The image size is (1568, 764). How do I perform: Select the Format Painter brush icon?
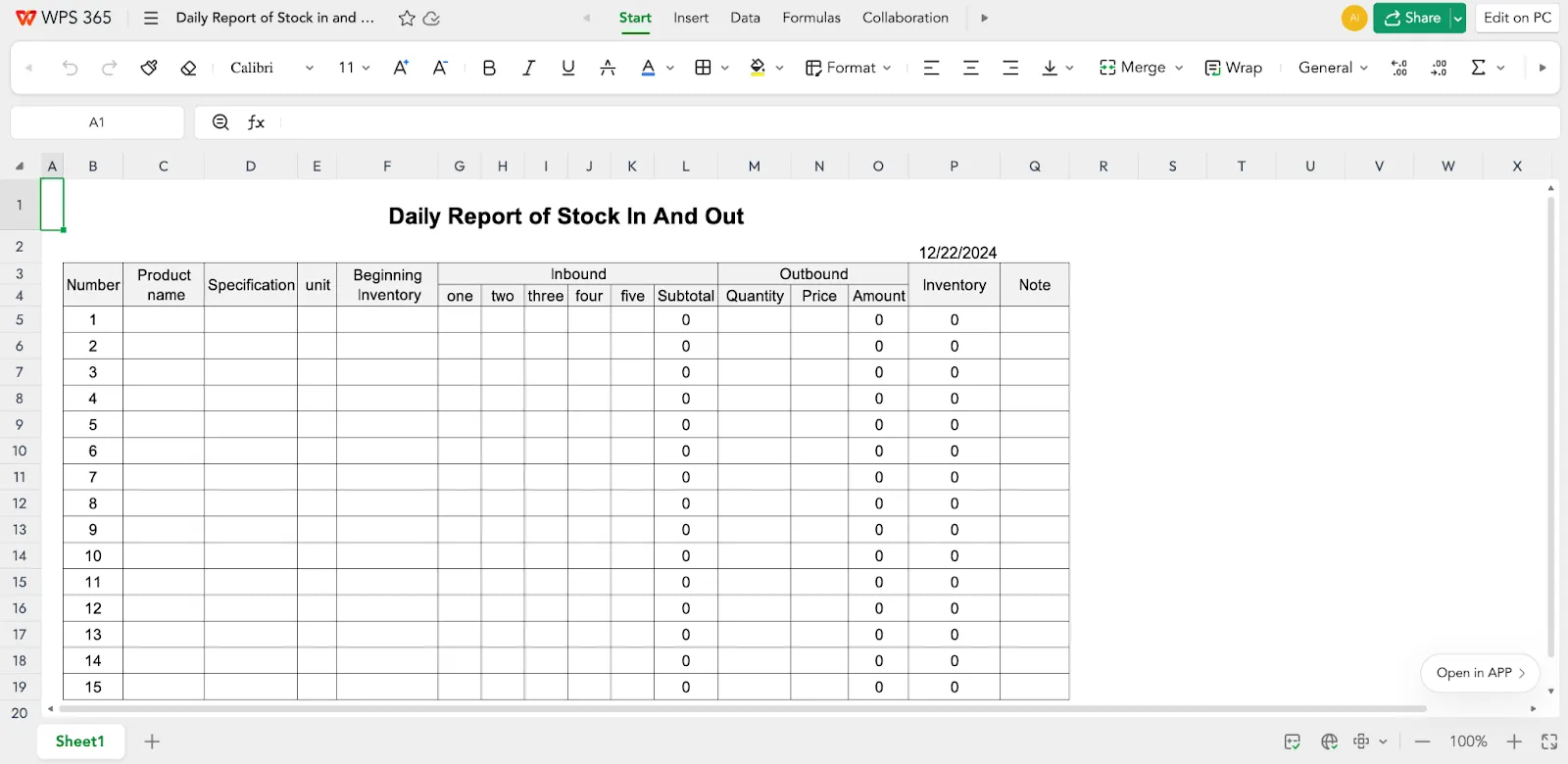(x=149, y=68)
